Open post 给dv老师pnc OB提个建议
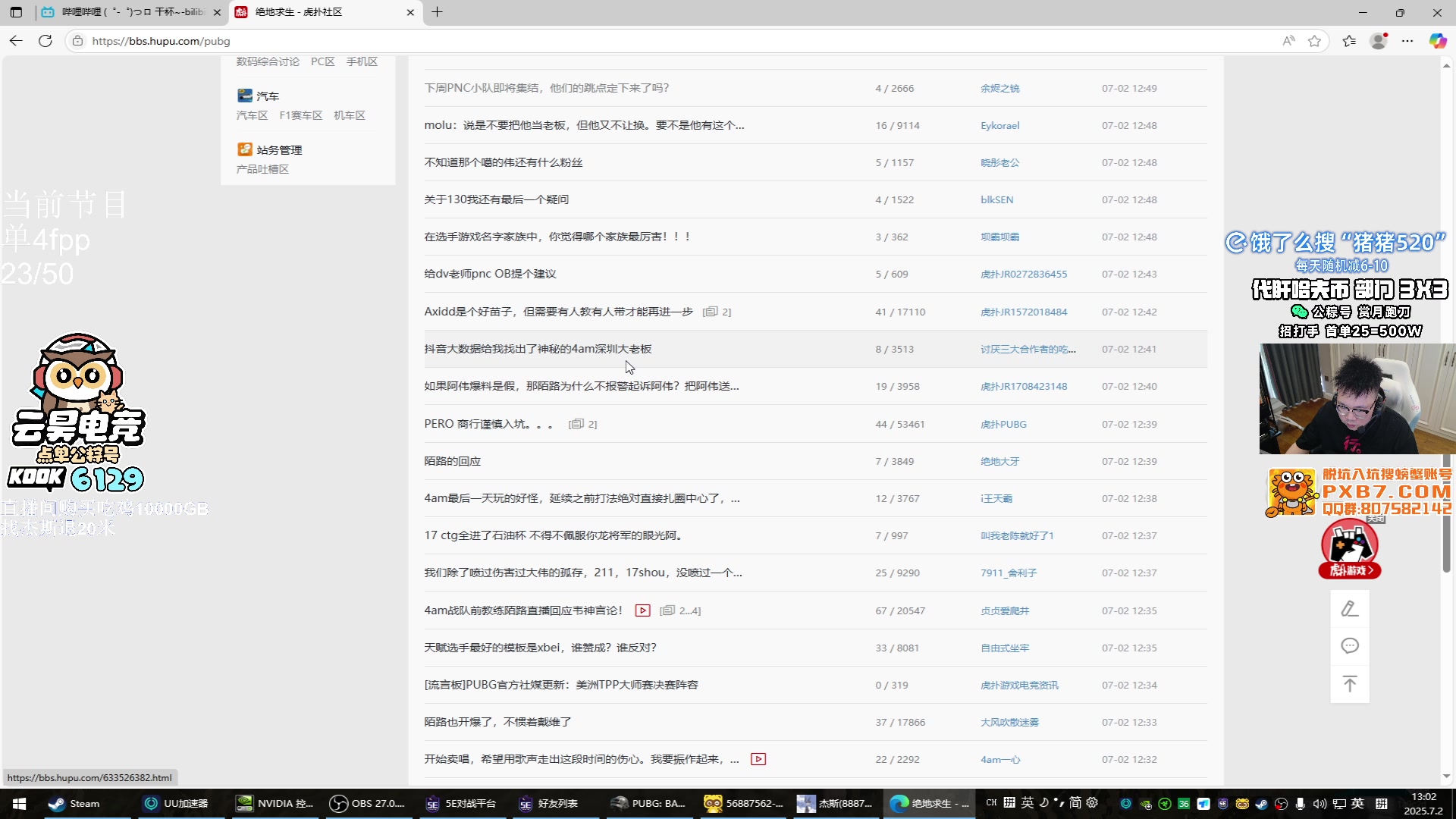1456x819 pixels. pyautogui.click(x=490, y=274)
